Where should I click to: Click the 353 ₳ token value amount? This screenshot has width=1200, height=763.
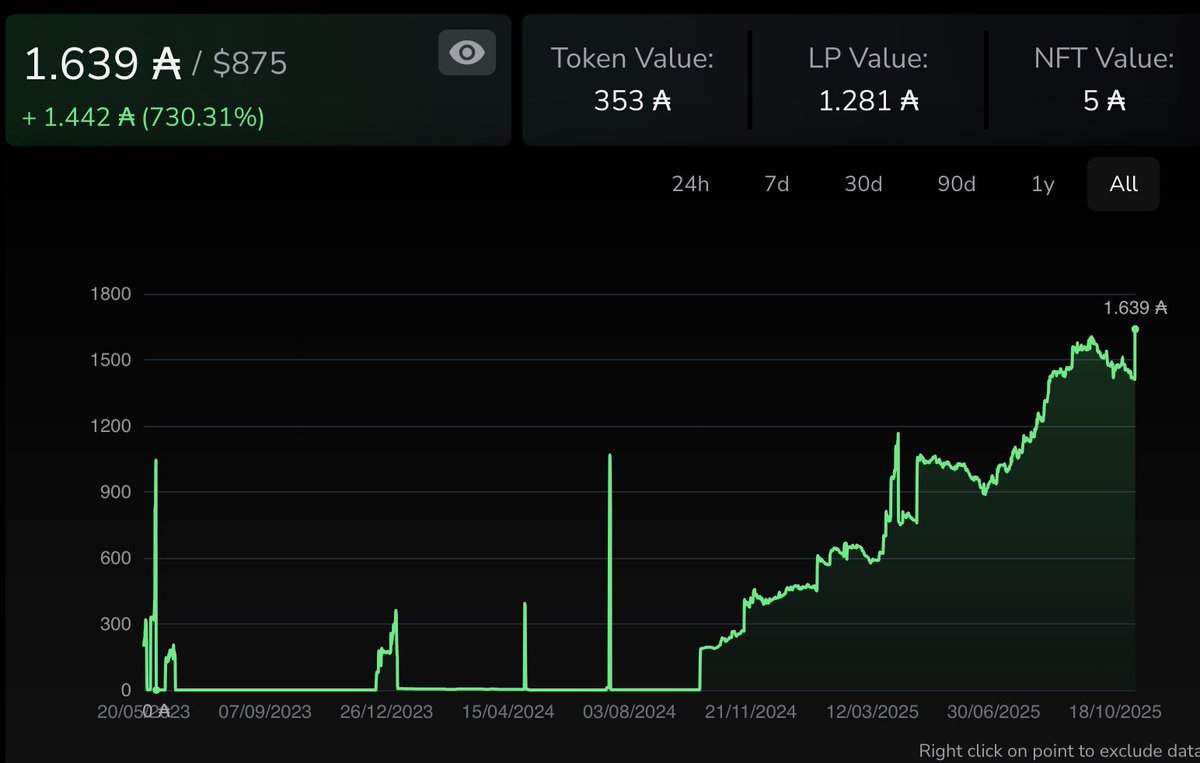point(632,100)
